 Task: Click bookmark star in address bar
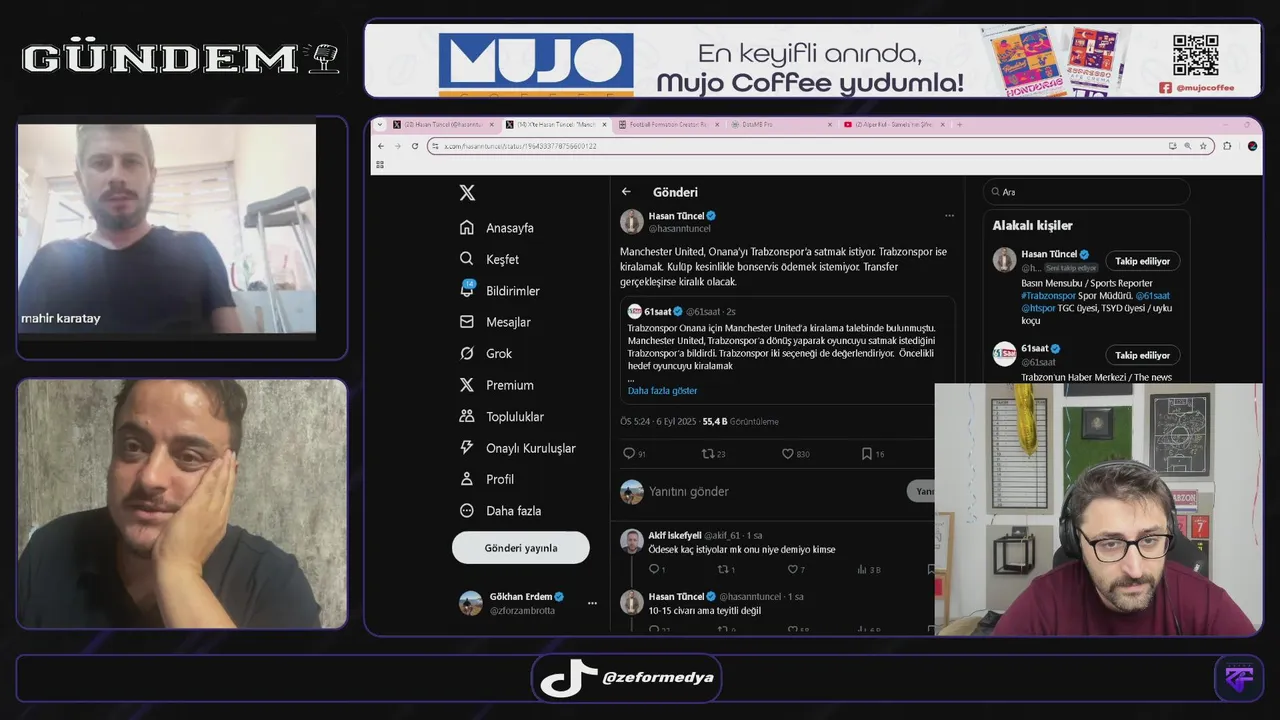(x=1202, y=146)
